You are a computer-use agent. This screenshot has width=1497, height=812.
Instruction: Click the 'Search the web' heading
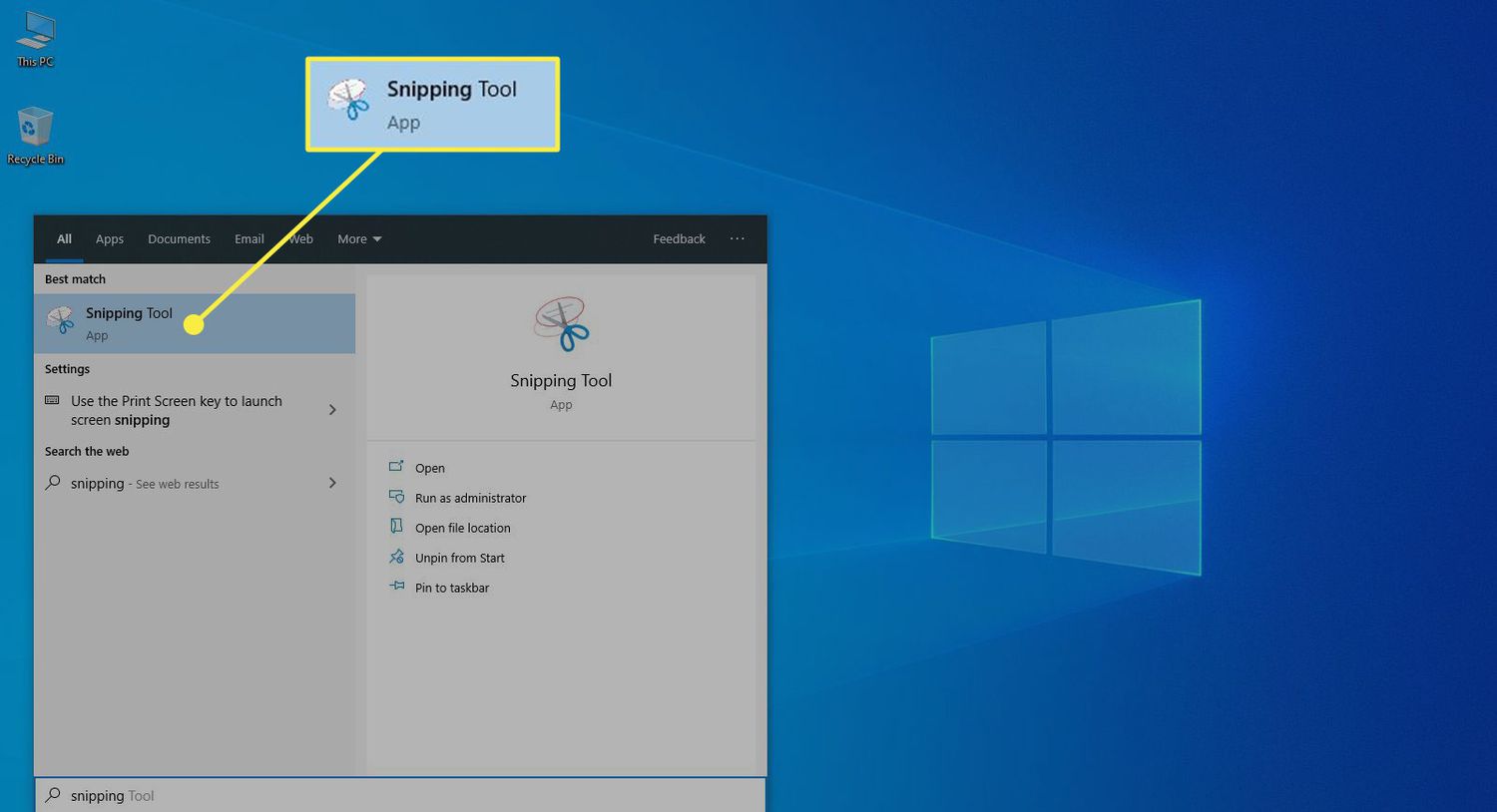pos(87,451)
